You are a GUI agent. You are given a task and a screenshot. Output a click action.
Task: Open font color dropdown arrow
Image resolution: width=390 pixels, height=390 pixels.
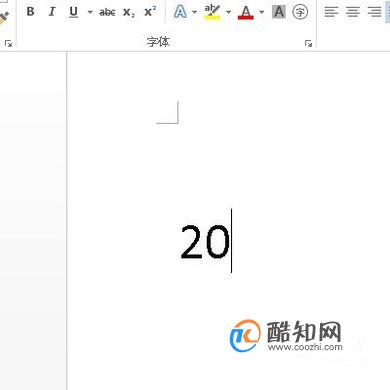point(262,12)
